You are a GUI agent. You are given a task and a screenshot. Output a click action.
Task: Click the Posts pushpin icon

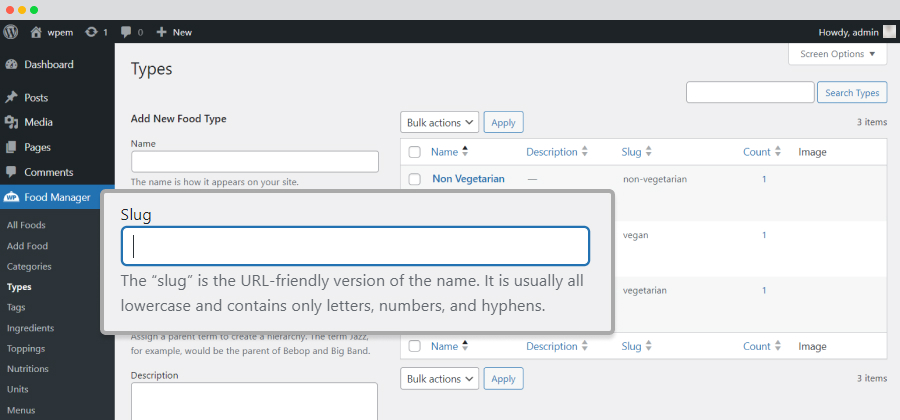[x=11, y=98]
